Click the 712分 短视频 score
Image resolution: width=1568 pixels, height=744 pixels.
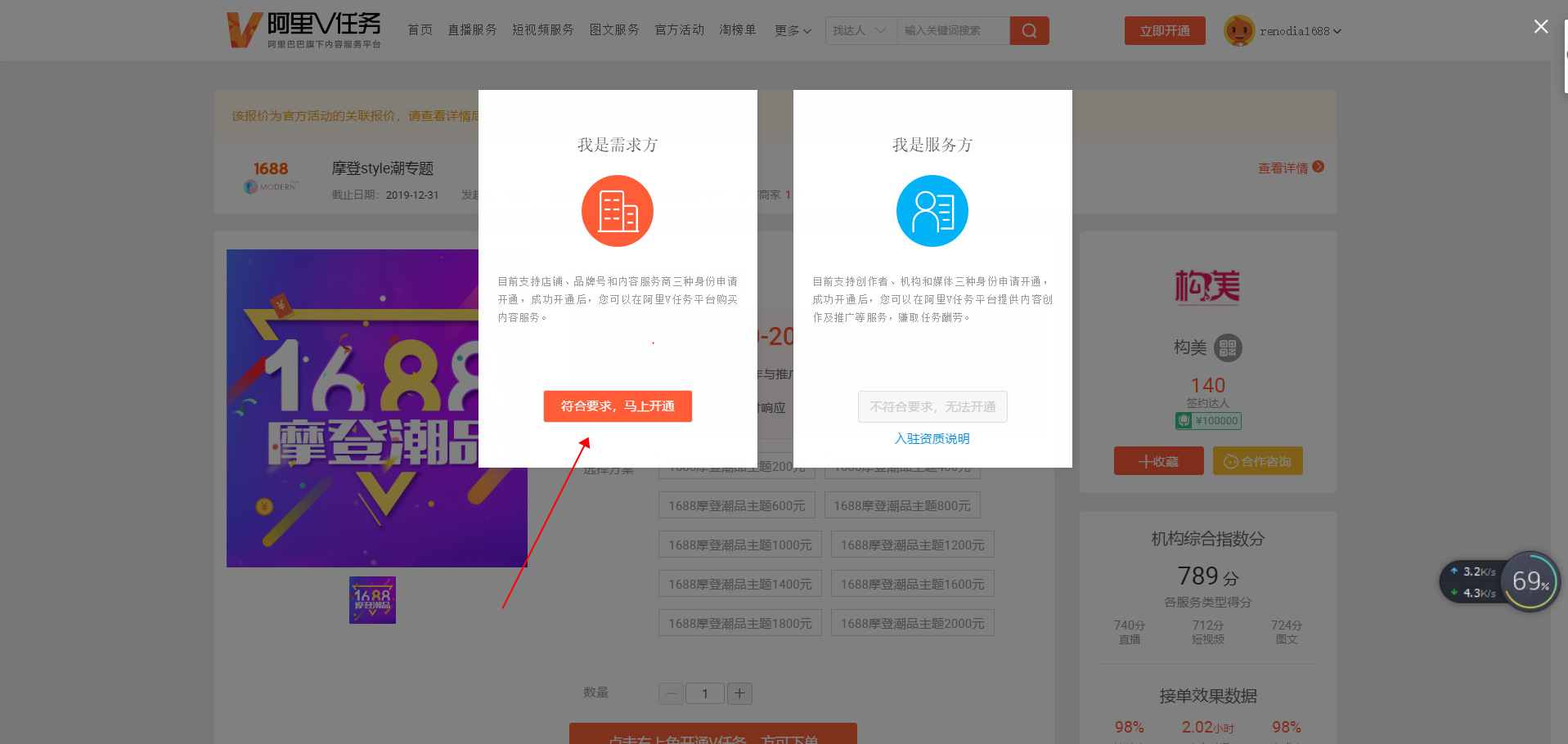[1208, 631]
